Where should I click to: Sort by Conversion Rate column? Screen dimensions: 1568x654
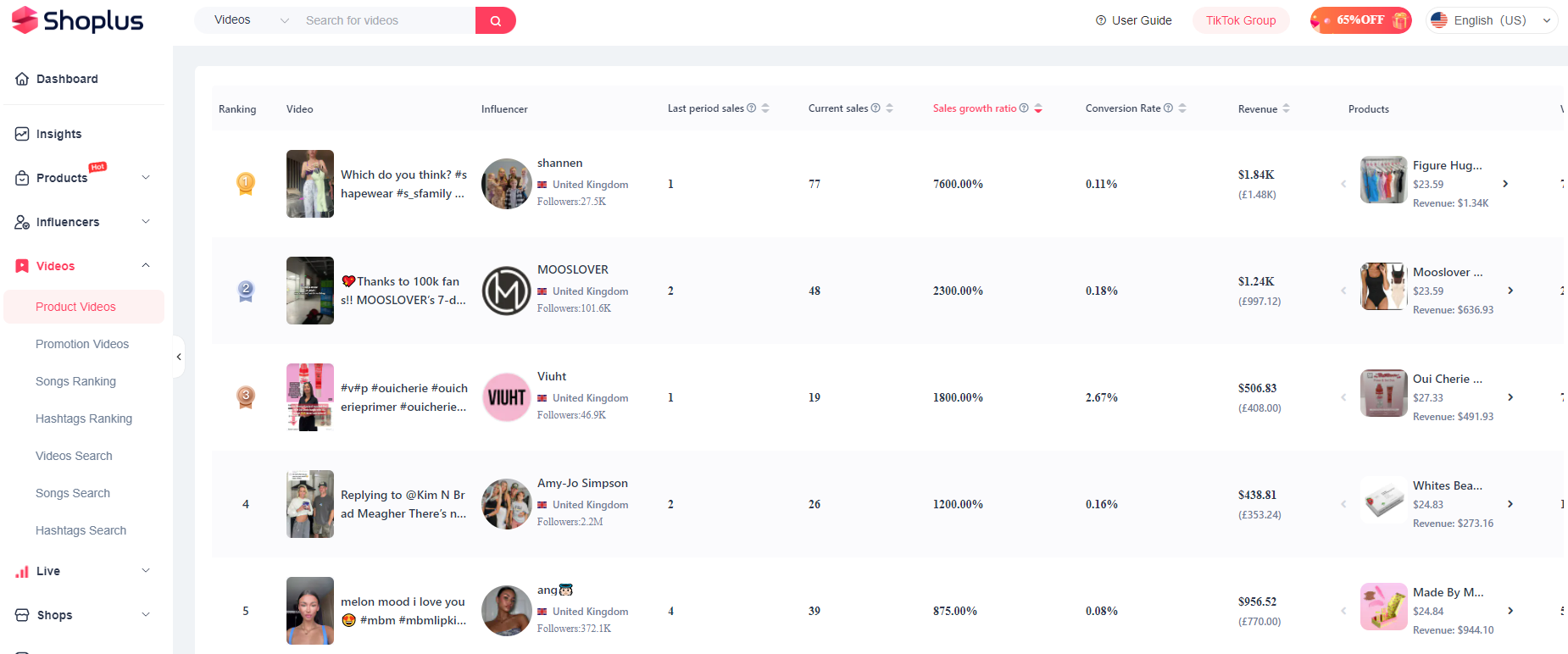pyautogui.click(x=1182, y=108)
